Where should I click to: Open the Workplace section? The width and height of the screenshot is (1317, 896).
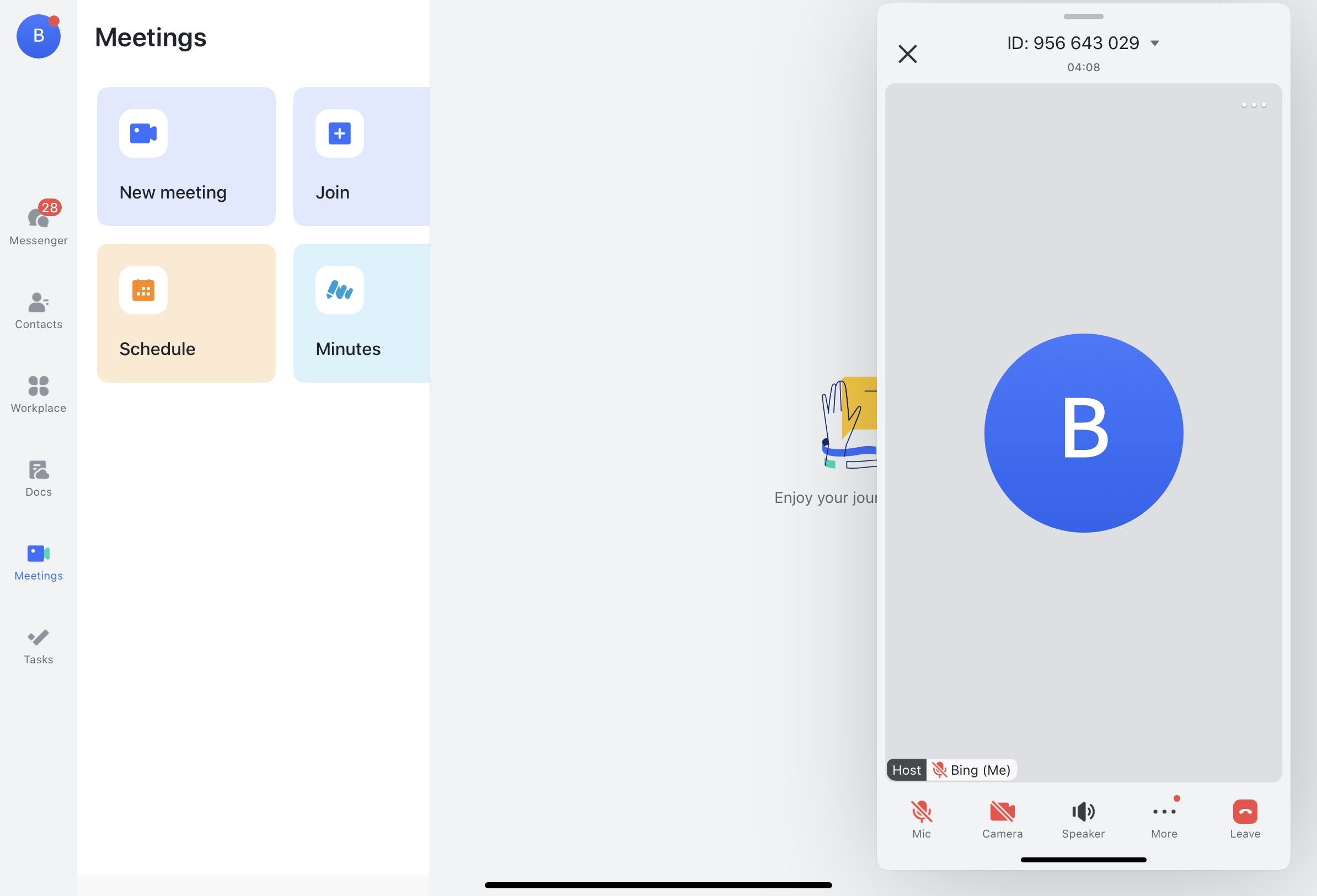38,394
